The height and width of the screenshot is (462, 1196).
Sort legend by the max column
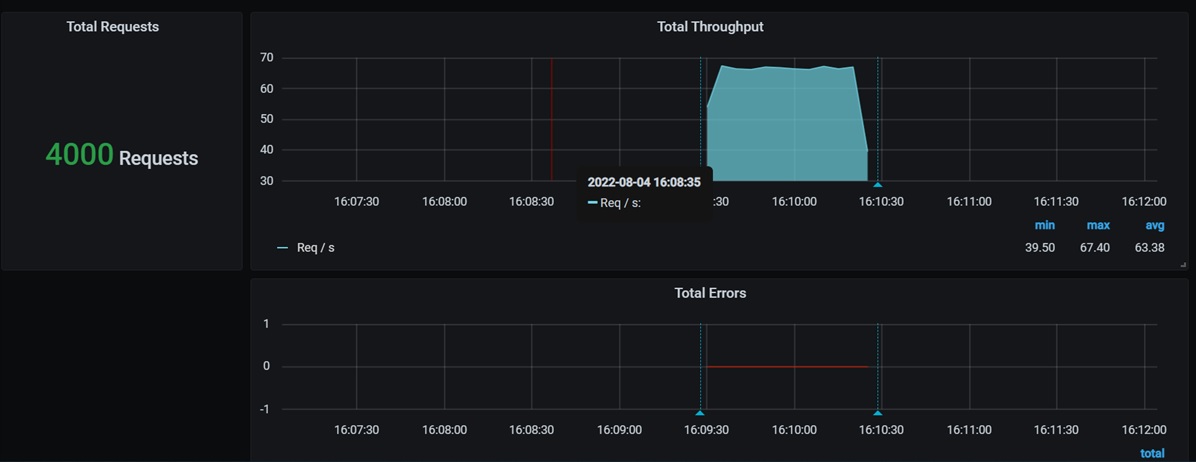[1097, 225]
